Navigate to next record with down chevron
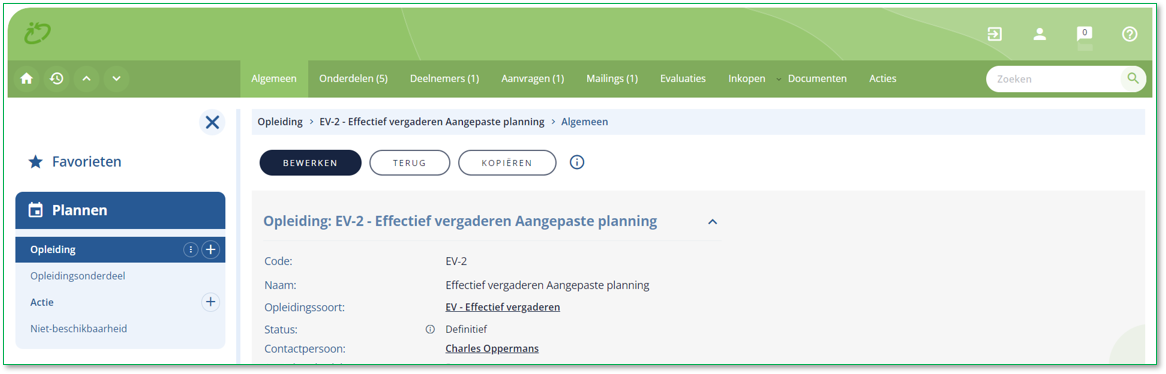1166x374 pixels. point(116,78)
